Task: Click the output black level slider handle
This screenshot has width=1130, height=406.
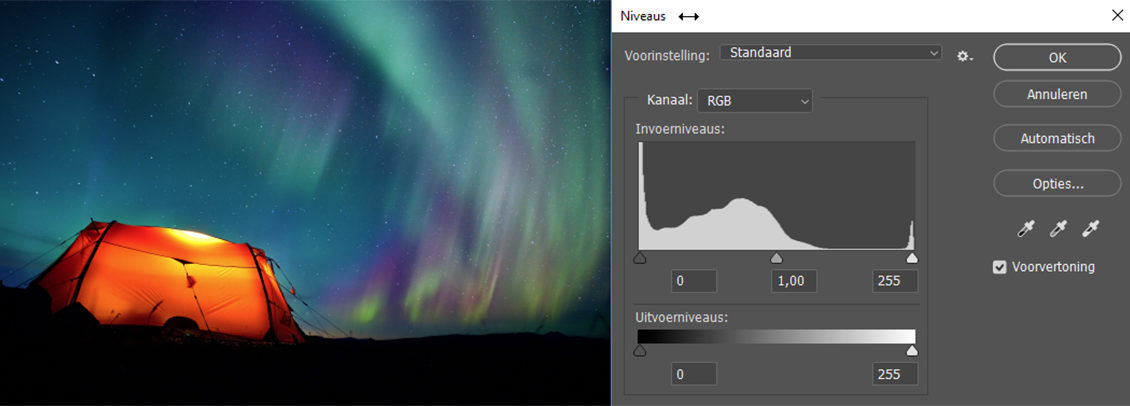Action: [639, 351]
